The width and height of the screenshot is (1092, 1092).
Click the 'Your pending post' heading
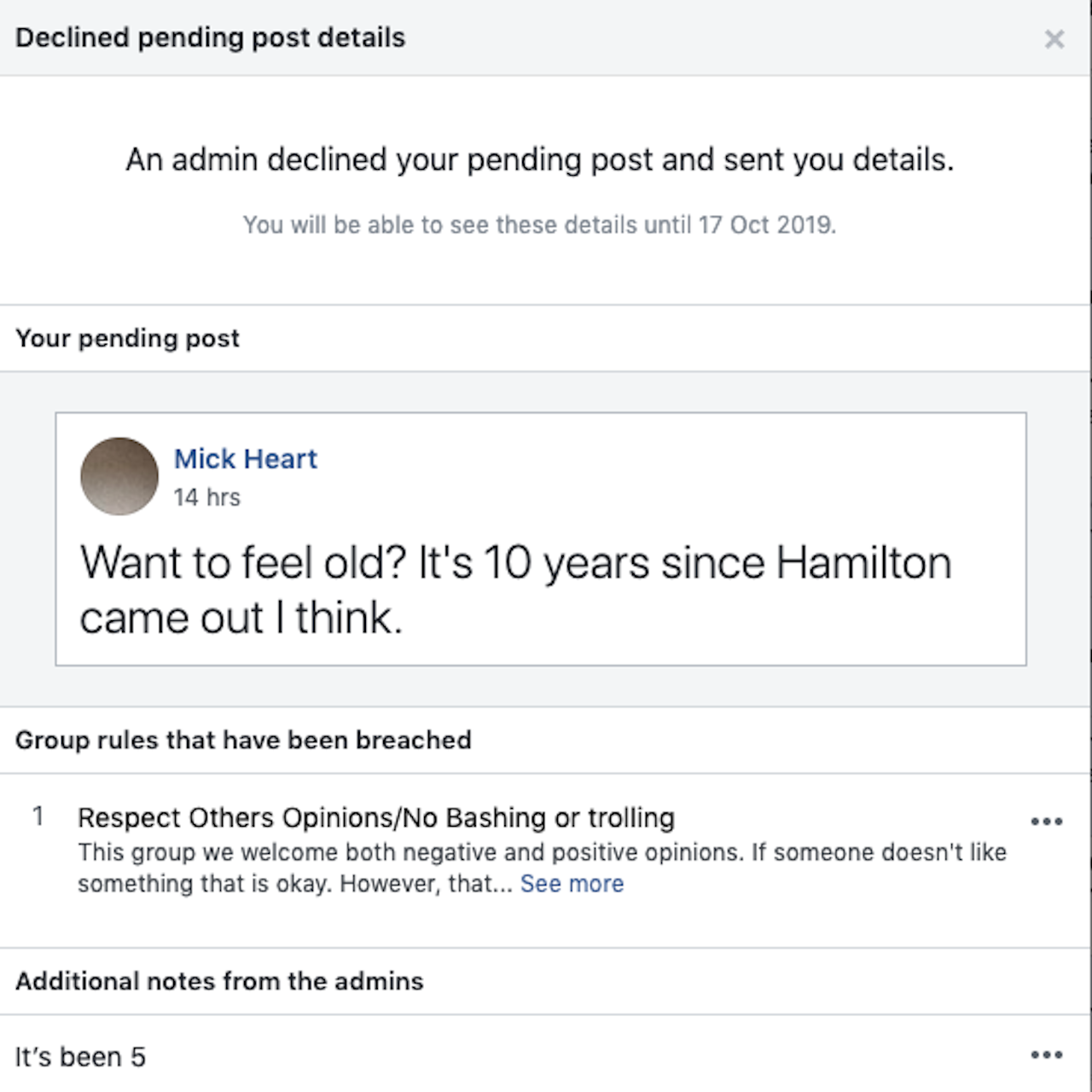(128, 338)
